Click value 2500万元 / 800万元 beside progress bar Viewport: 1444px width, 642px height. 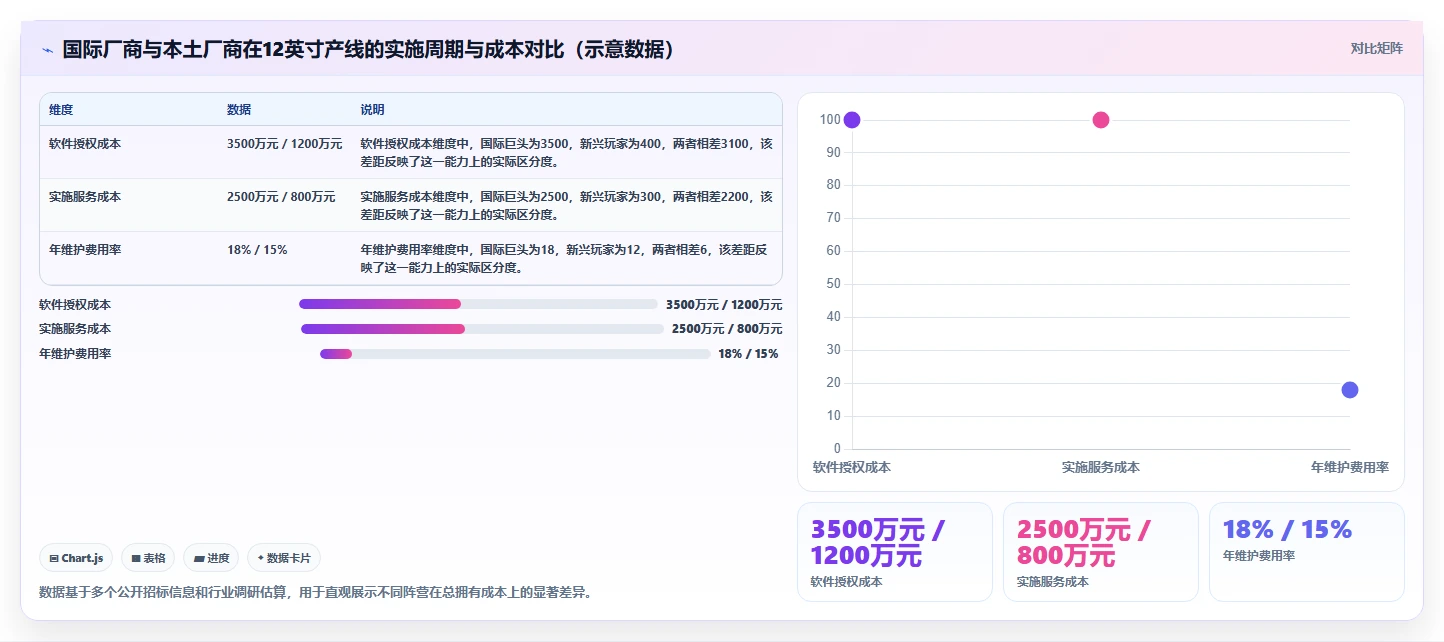coord(727,329)
